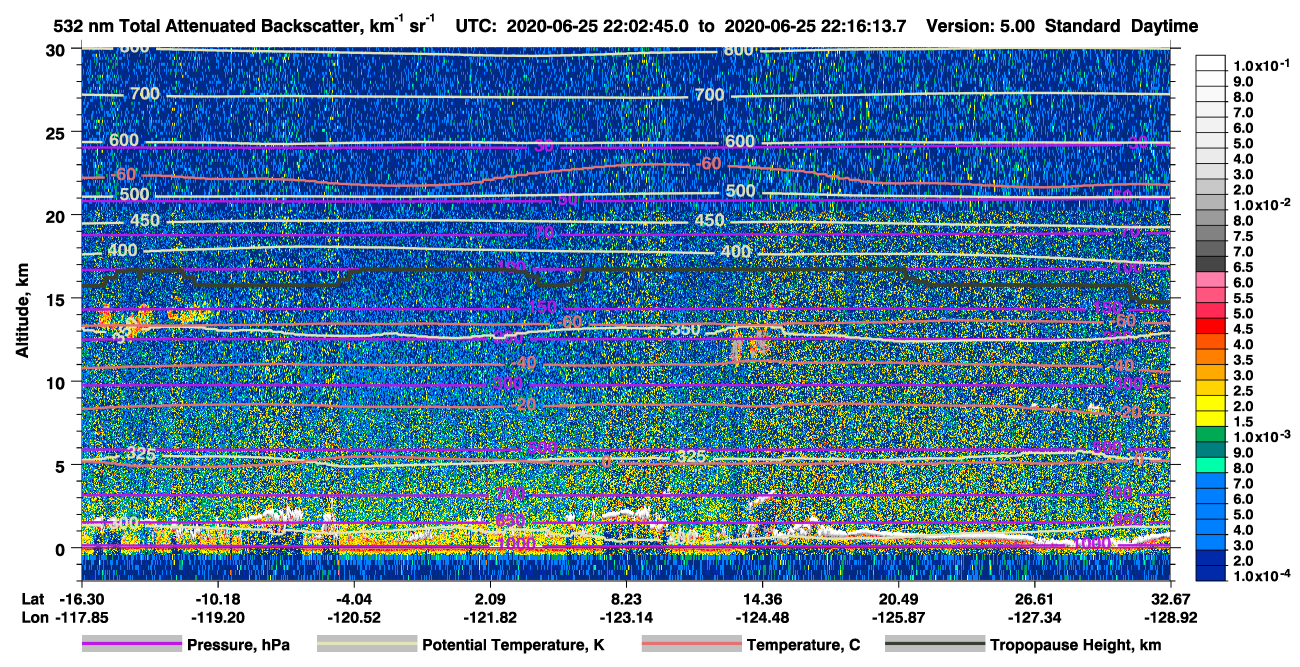Click the 'Version: 5.00' text
The image size is (1300, 667).
[x=981, y=27]
